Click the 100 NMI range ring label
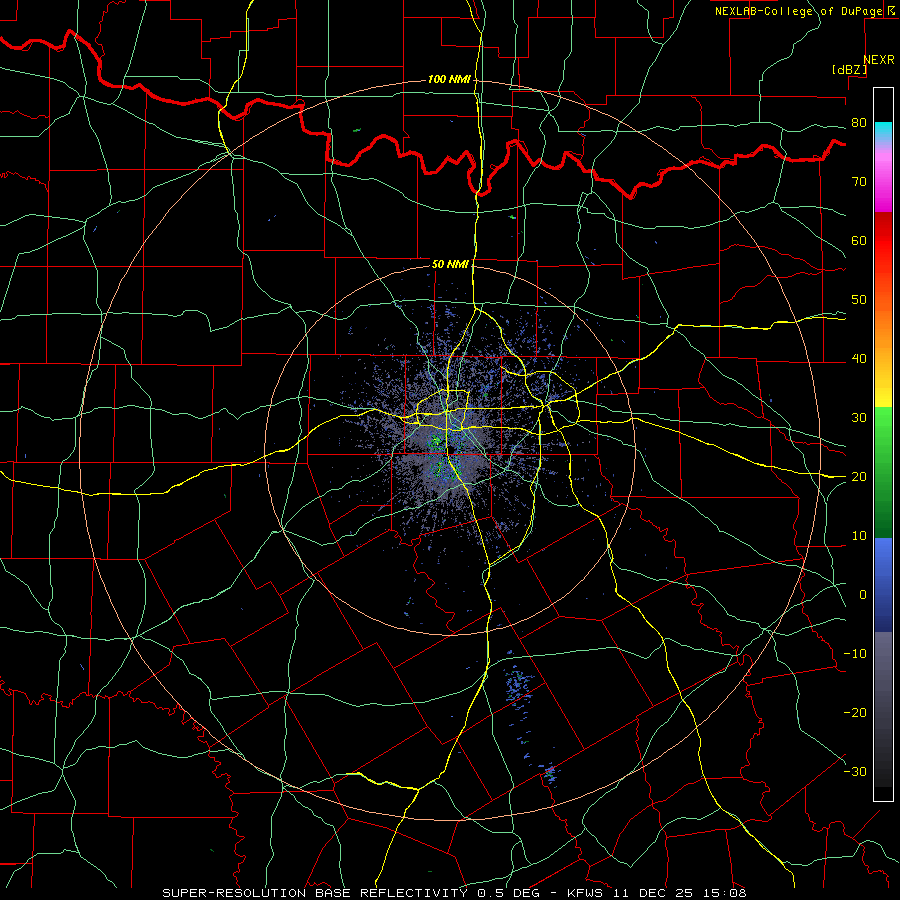 tap(449, 79)
